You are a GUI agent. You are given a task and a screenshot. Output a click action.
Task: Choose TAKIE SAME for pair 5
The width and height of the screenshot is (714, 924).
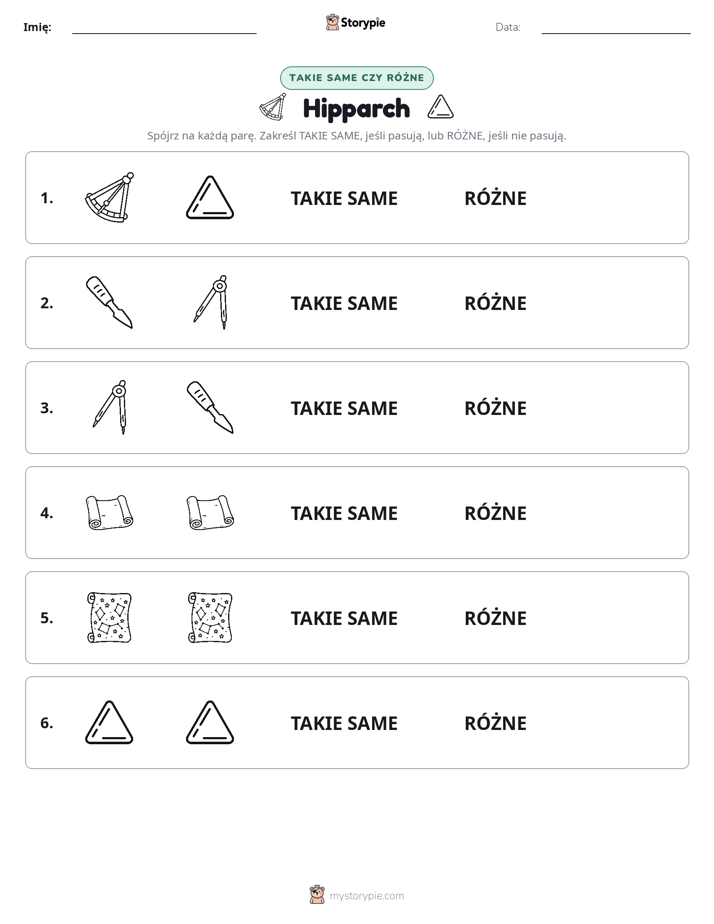coord(344,619)
